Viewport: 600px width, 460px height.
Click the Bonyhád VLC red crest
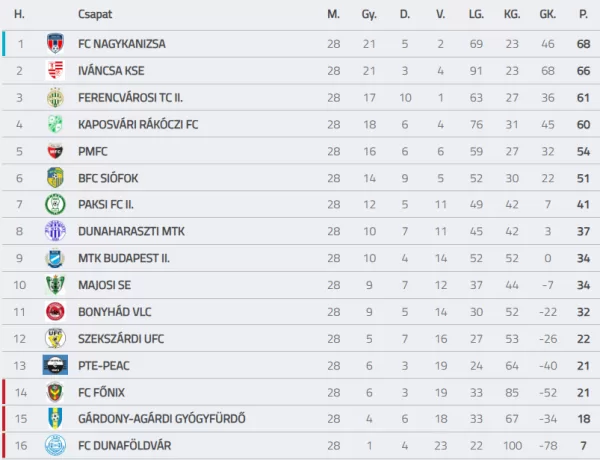(x=55, y=312)
